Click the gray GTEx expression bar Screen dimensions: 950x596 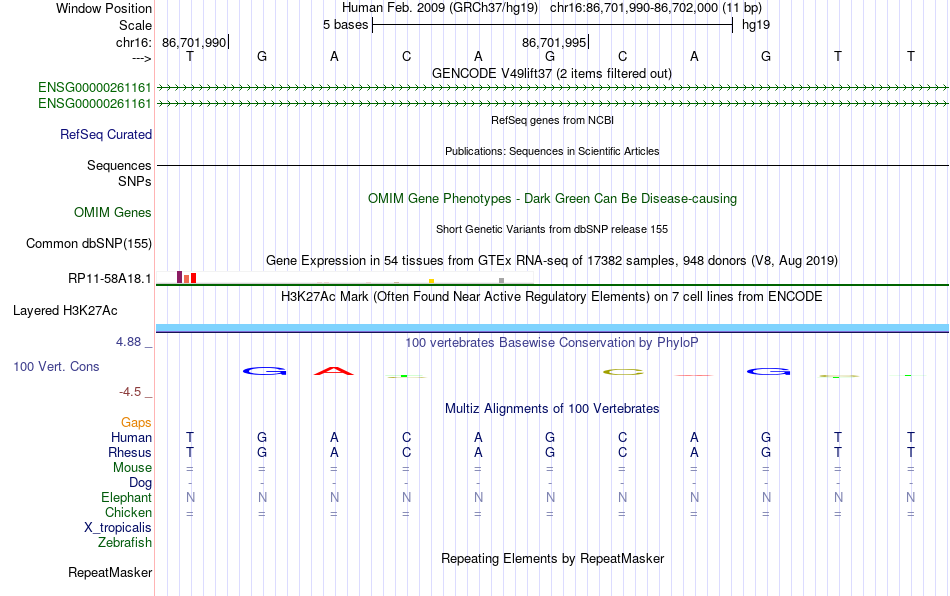[502, 280]
